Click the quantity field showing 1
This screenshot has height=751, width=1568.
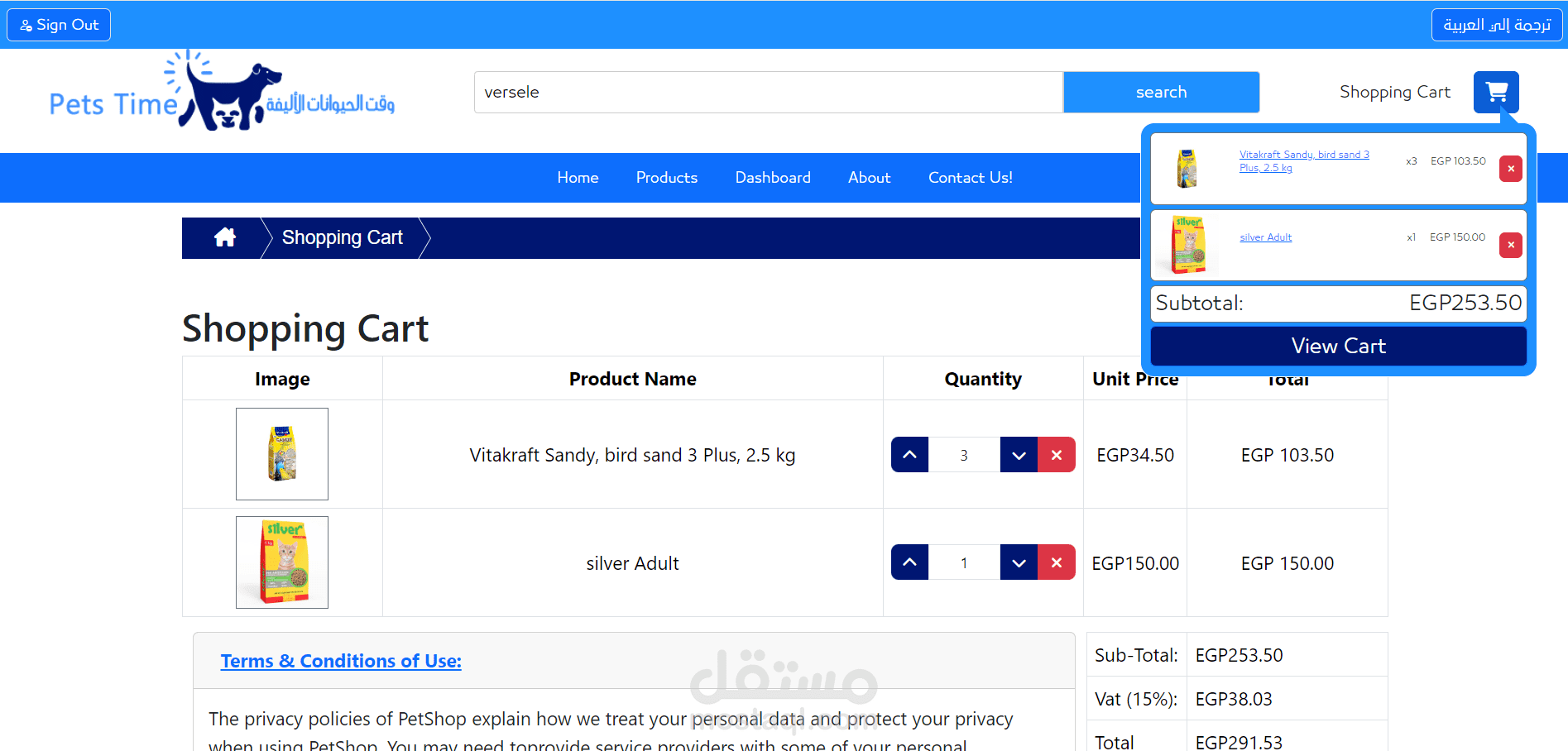964,562
